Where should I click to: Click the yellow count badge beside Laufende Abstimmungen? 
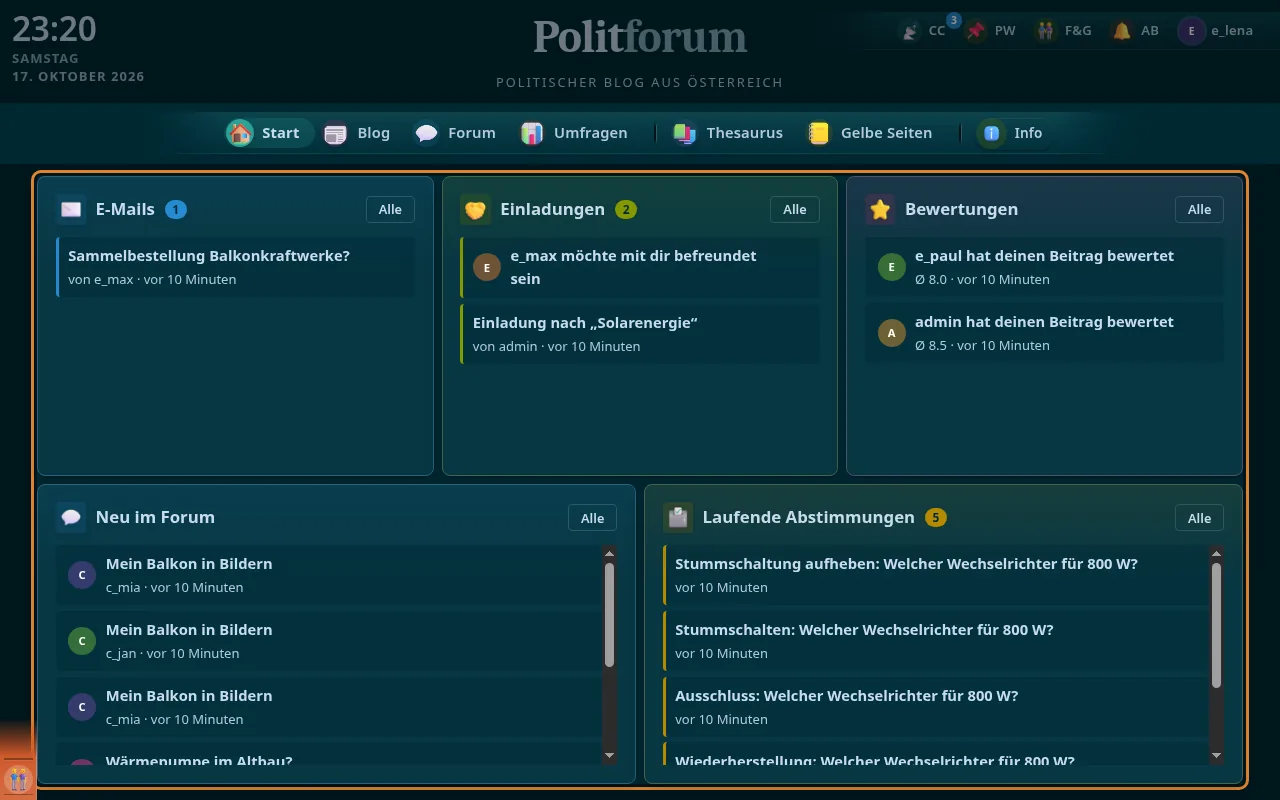point(936,517)
